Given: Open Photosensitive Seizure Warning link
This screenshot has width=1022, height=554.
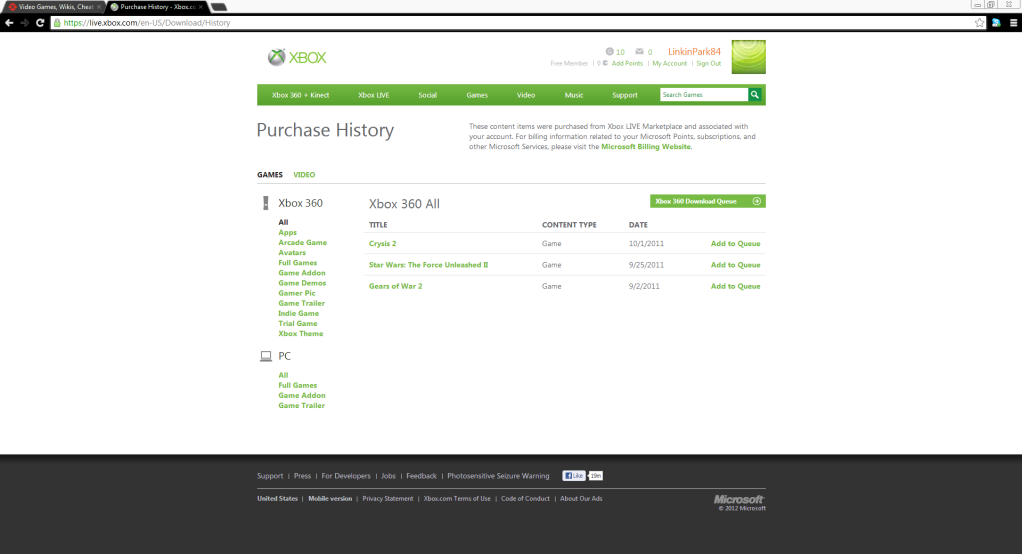Looking at the screenshot, I should [498, 476].
